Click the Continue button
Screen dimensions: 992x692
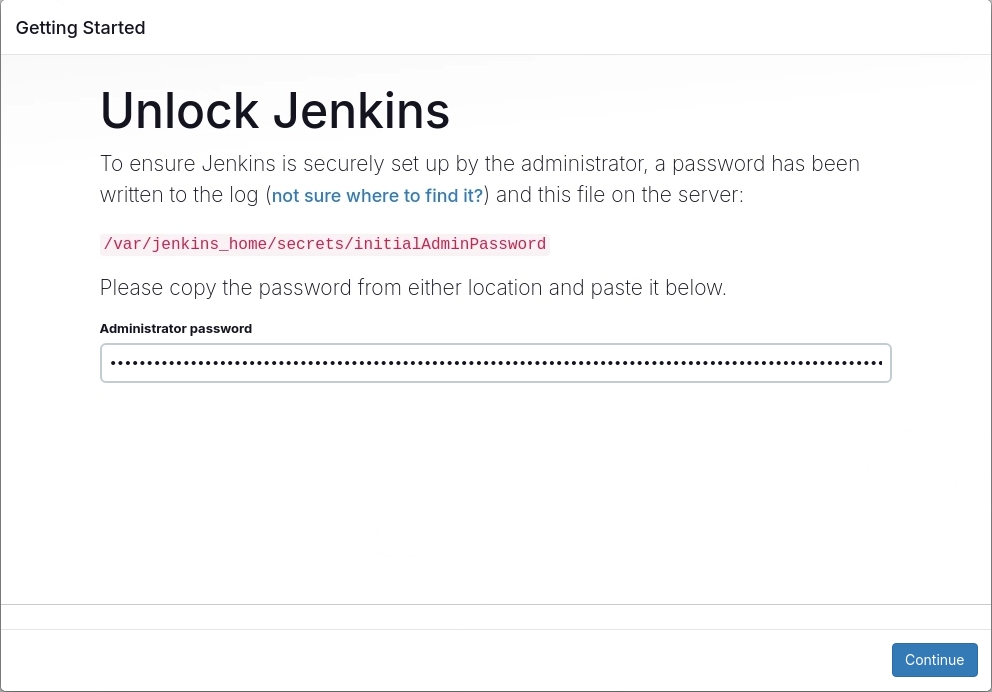click(x=934, y=660)
